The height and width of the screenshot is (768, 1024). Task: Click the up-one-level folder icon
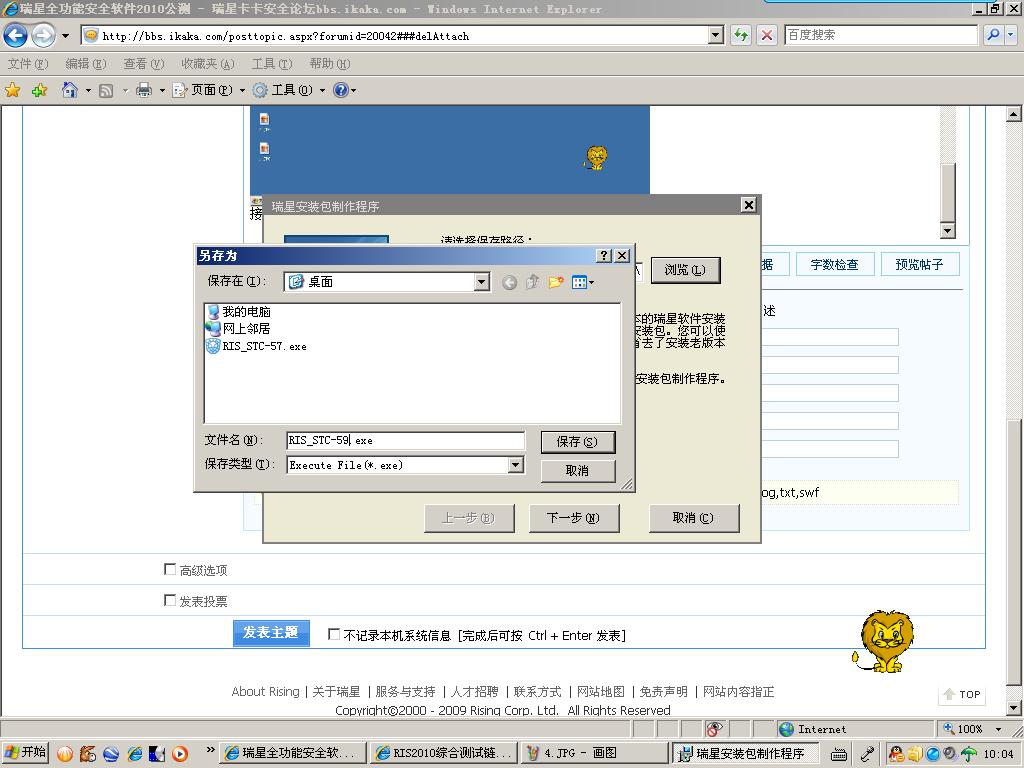pos(533,281)
